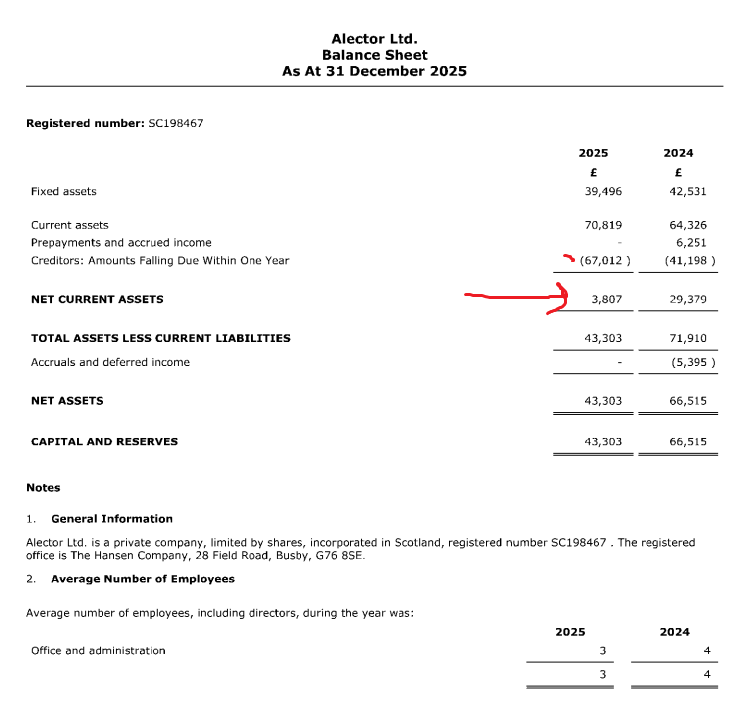Select the General Information note heading

112,519
